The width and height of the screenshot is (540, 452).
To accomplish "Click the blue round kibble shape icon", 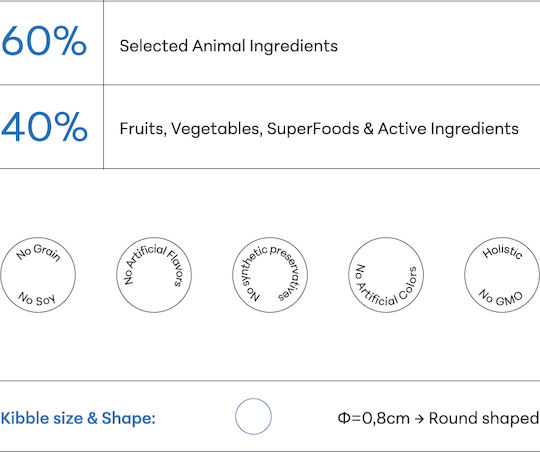I will [253, 417].
